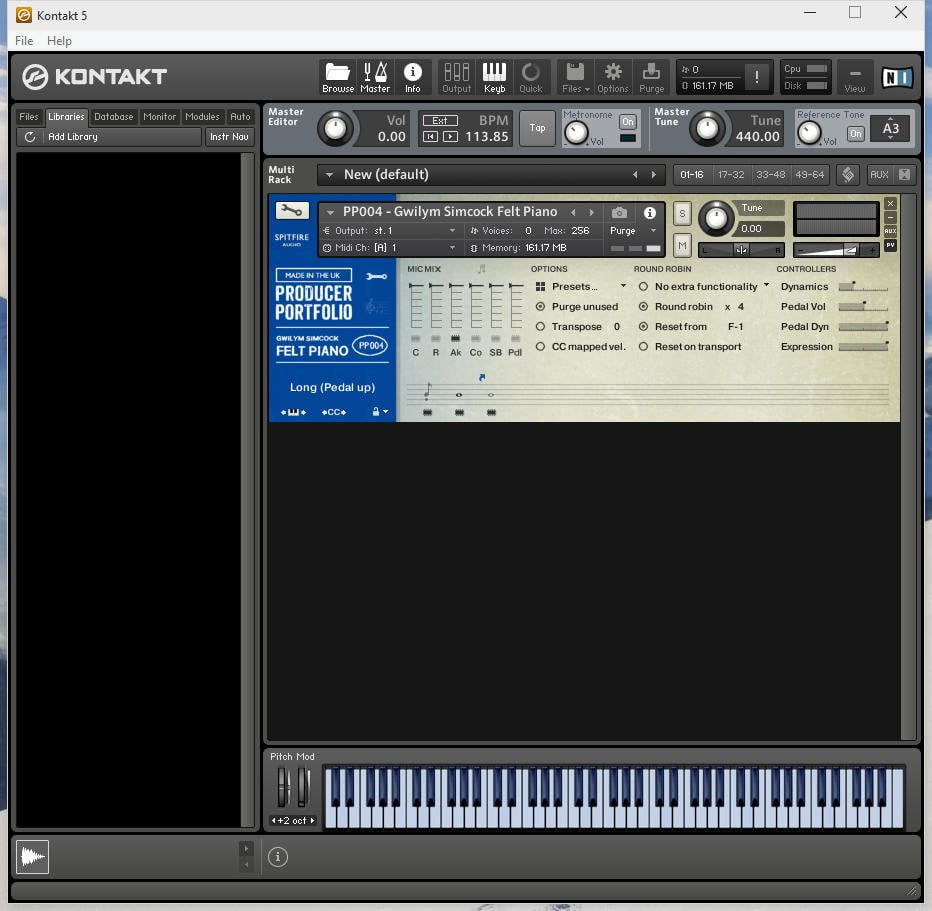Switch to the Database tab
This screenshot has width=932, height=911.
114,116
